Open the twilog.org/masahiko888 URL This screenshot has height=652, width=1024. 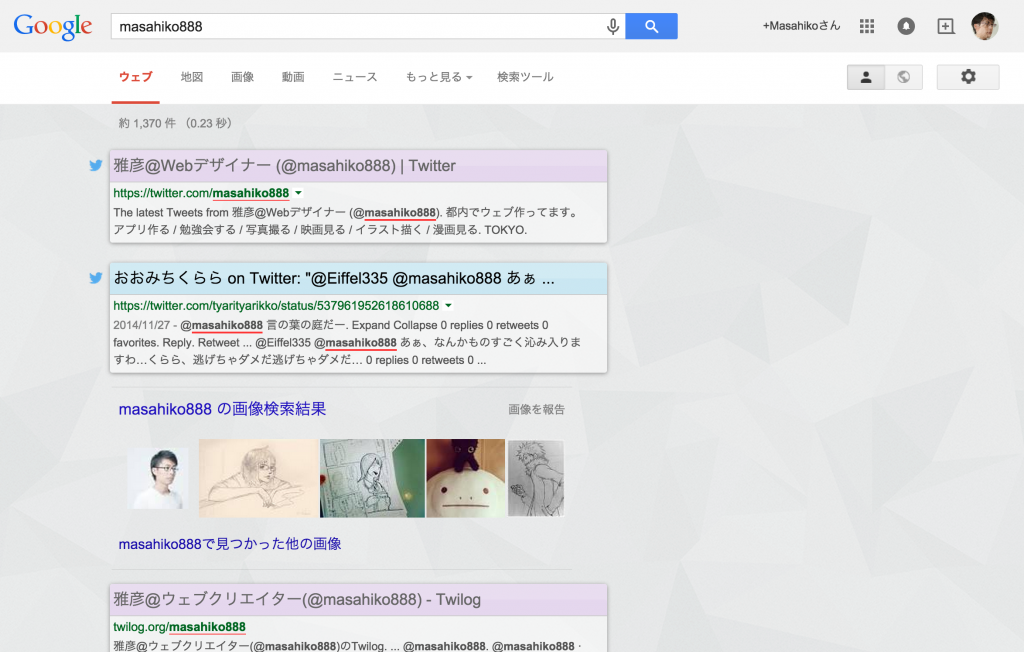coord(180,627)
